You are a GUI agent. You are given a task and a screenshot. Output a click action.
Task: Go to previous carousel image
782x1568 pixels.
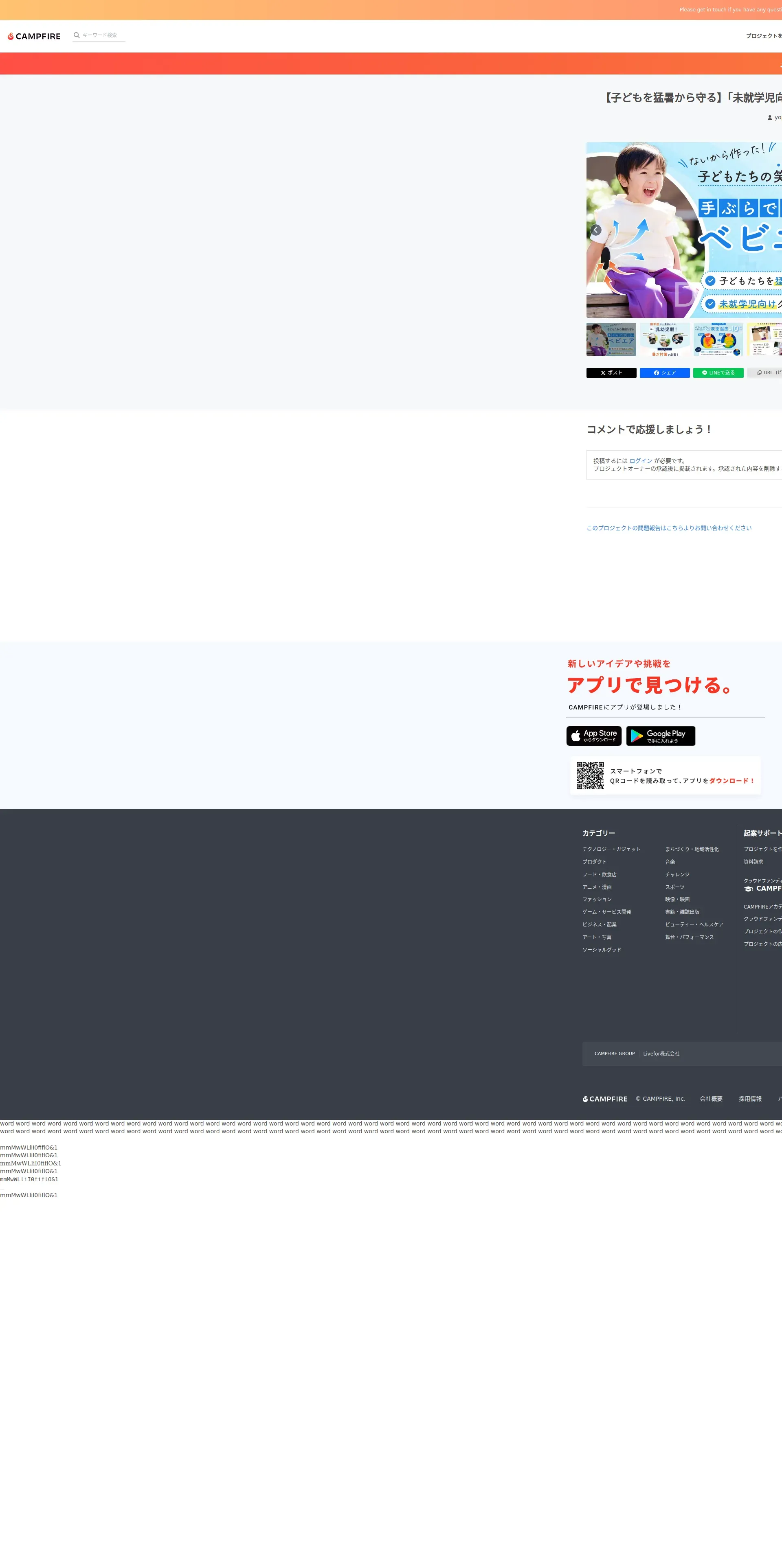point(595,230)
